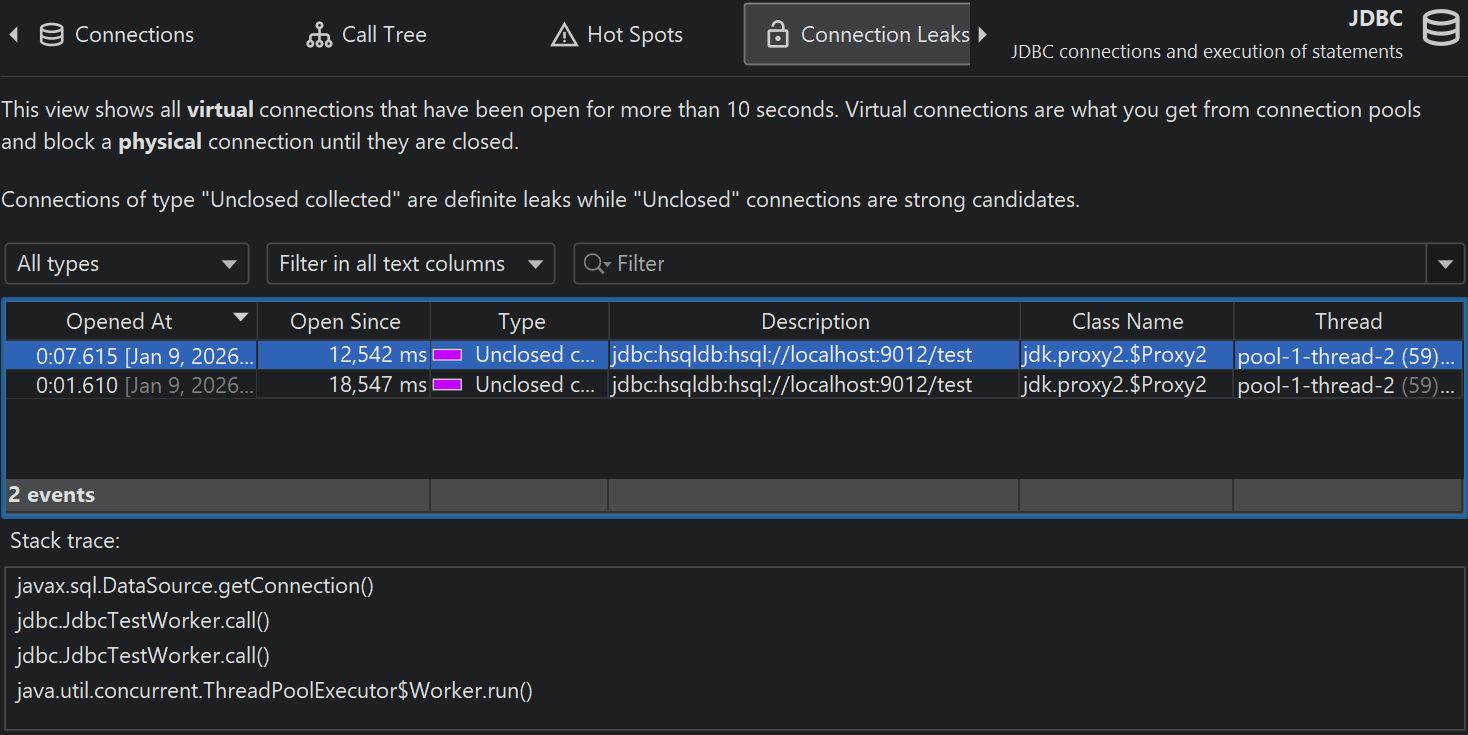Screen dimensions: 1468x735
Task: Sort by the Thread column header
Action: (x=1348, y=322)
